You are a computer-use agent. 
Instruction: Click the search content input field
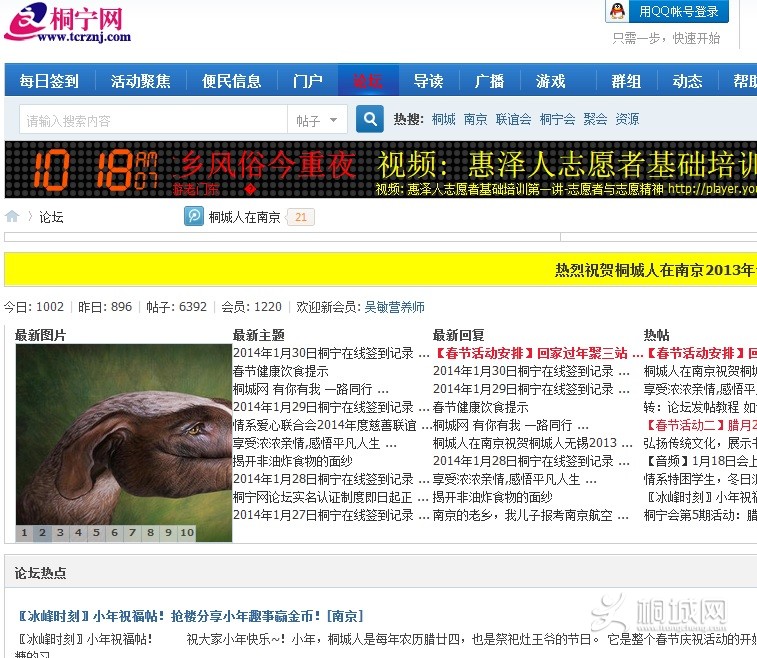tap(152, 120)
